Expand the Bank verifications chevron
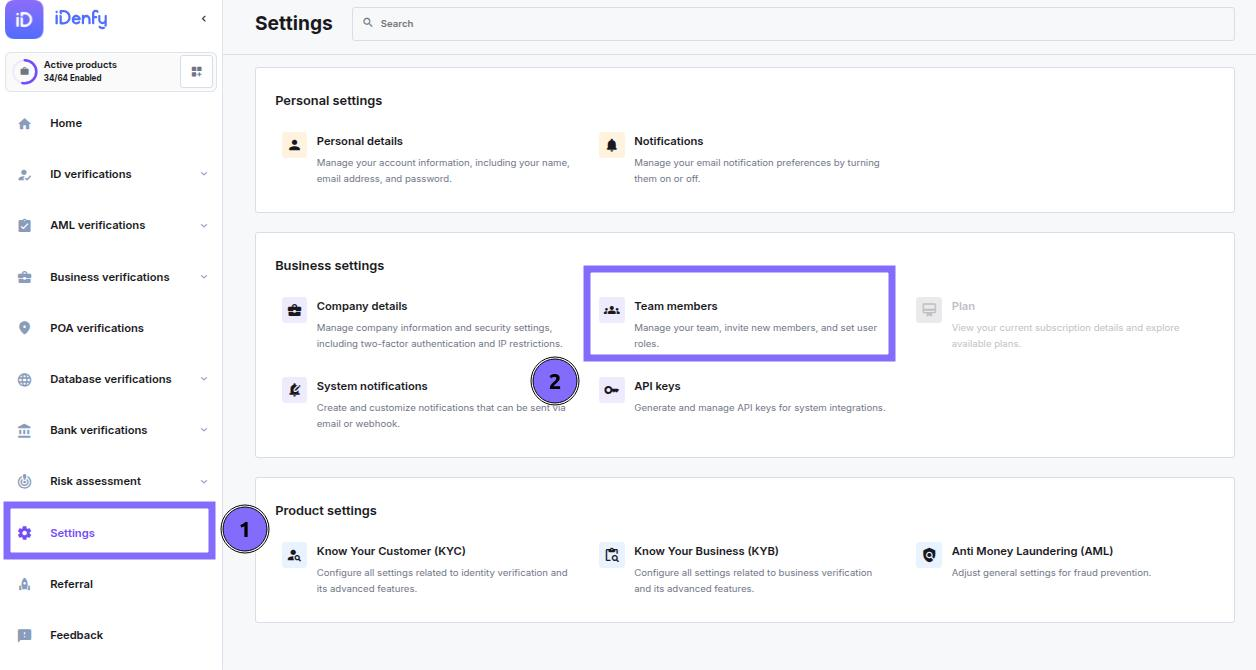 point(204,430)
